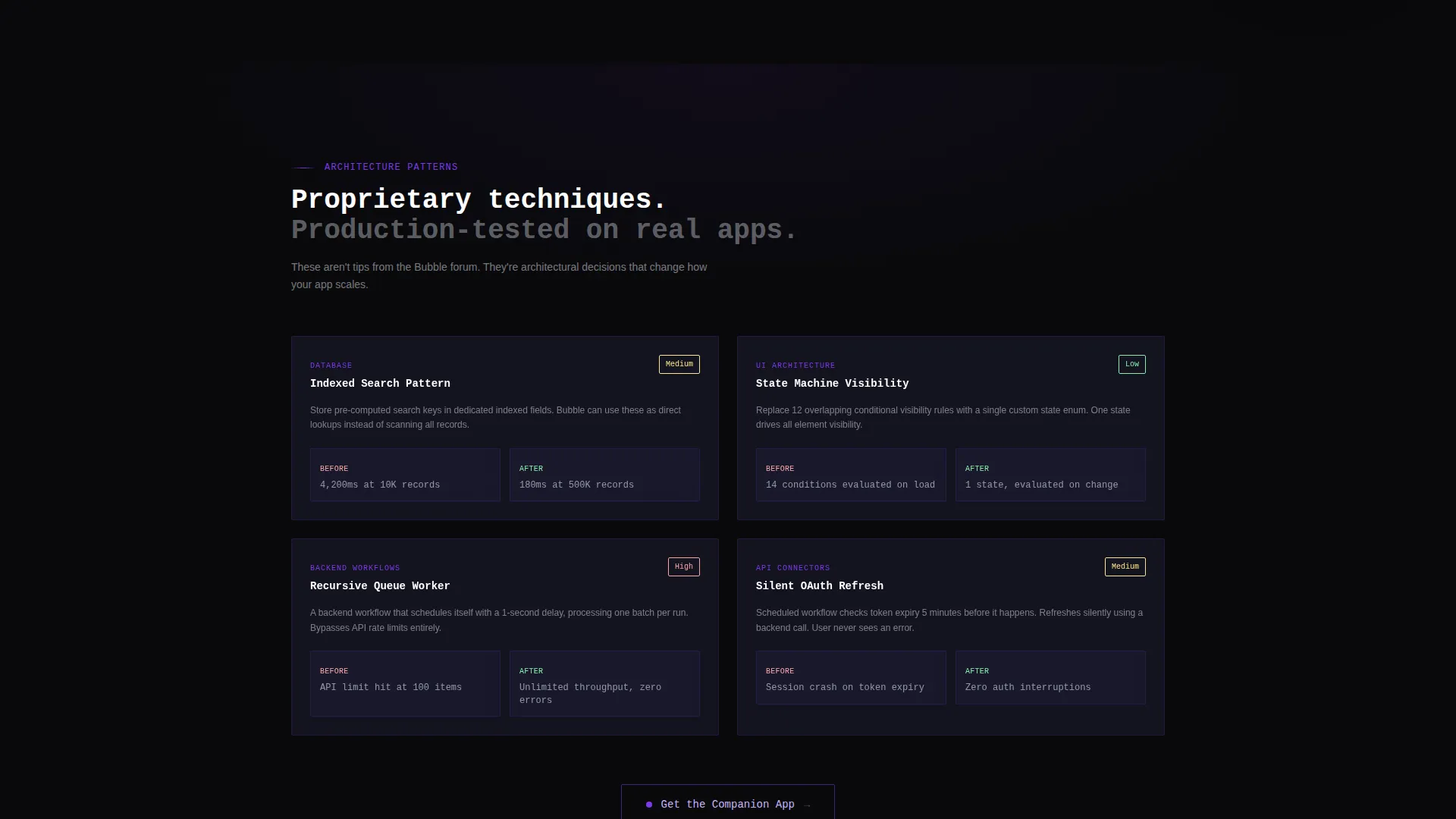
Task: Click the High badge on Recursive Queue Worker
Action: point(683,566)
